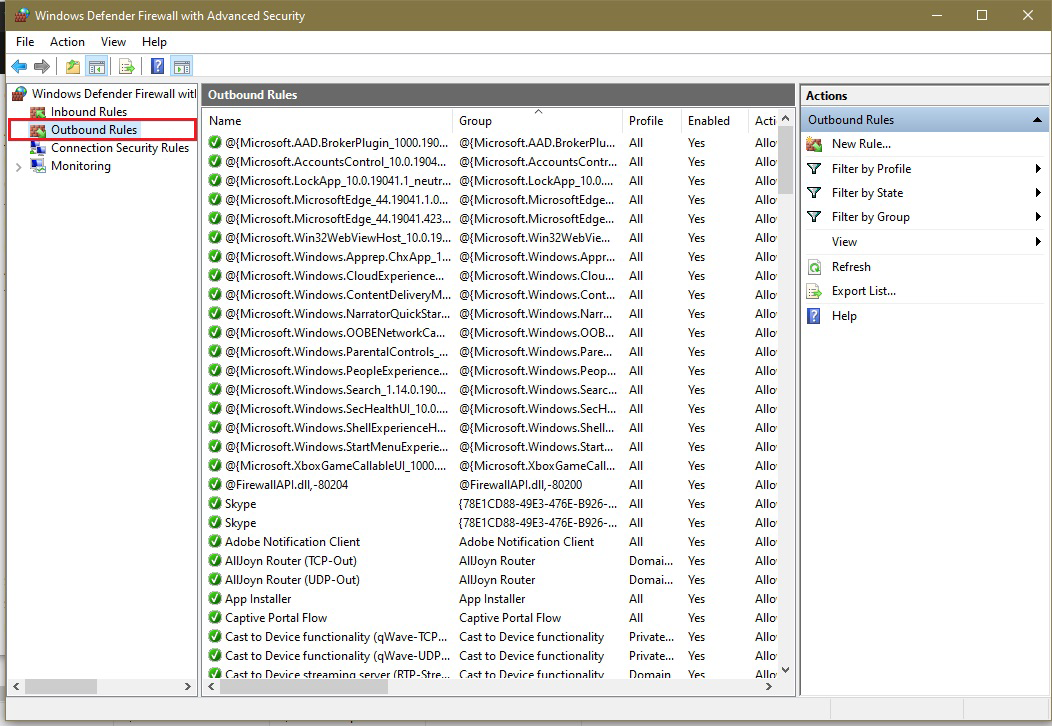
Task: Collapse the Outbound Rules actions section
Action: (1037, 120)
